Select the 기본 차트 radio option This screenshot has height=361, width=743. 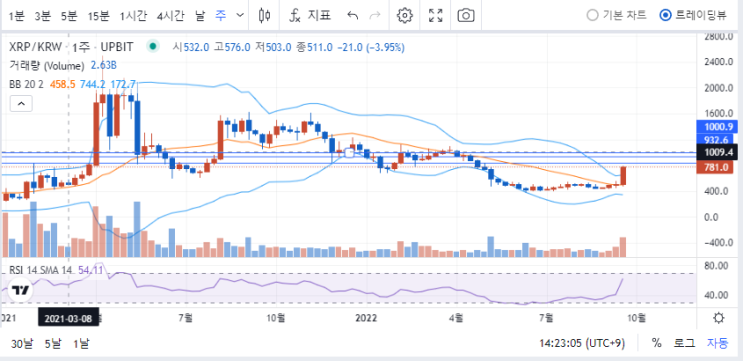pos(616,15)
